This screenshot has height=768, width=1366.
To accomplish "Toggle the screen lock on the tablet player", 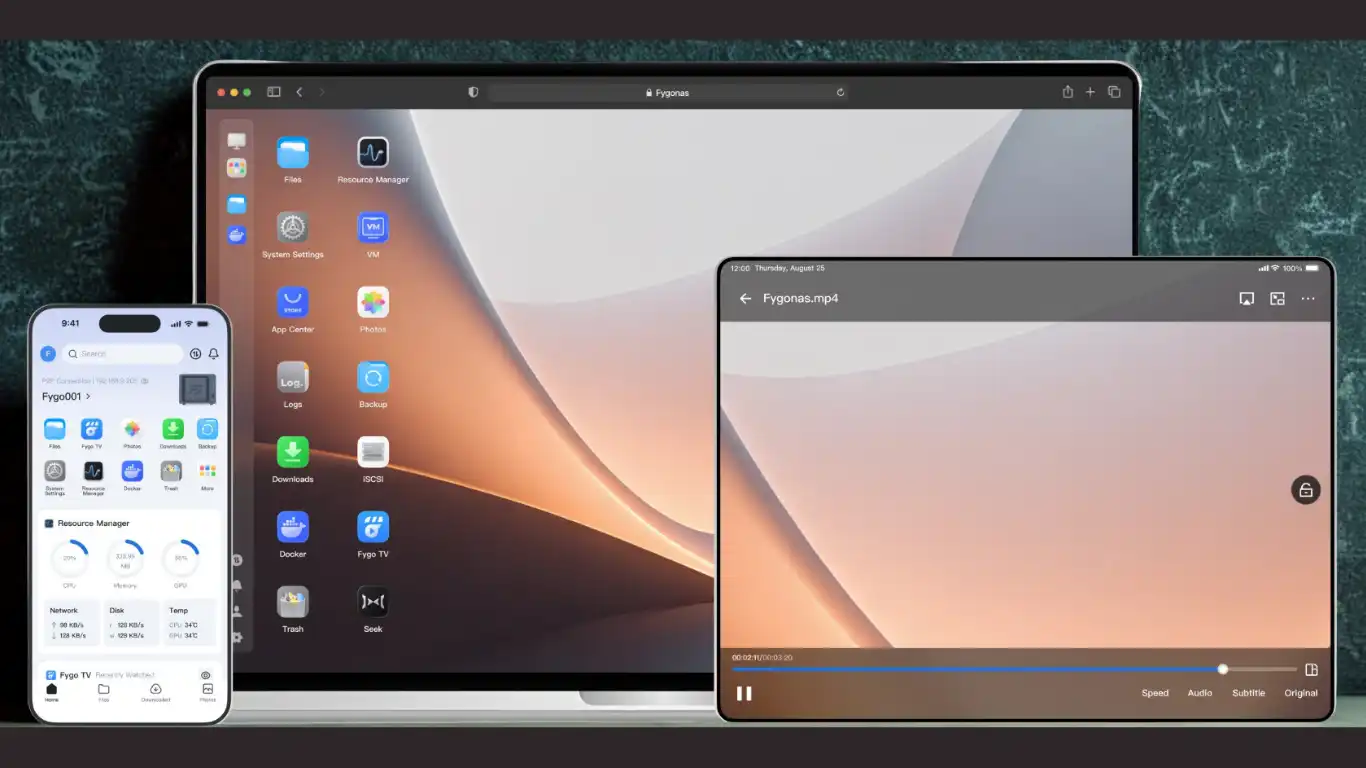I will click(x=1306, y=490).
